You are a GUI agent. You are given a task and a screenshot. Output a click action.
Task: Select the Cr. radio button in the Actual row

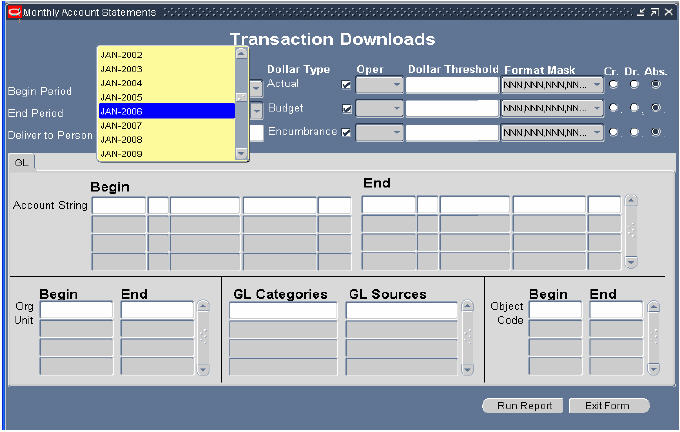click(612, 84)
